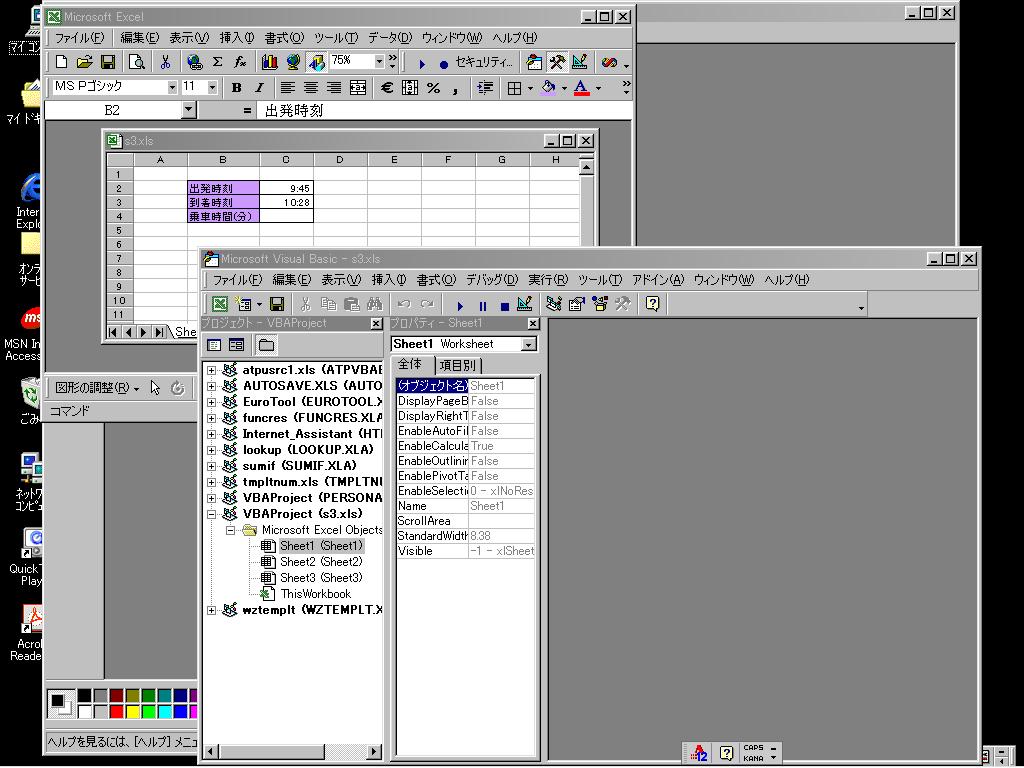Toggle Folders view in Project panel

[266, 345]
